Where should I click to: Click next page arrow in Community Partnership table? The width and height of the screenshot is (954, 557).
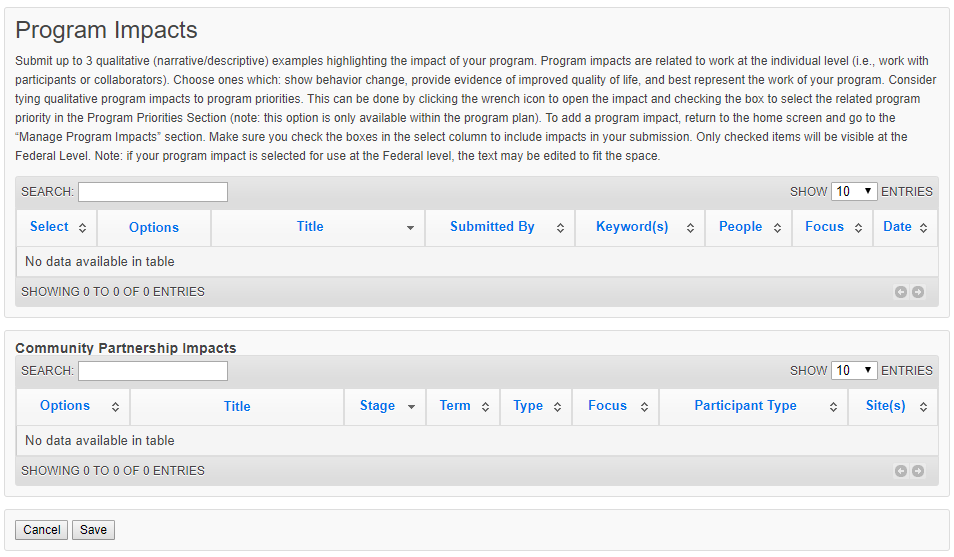[x=917, y=471]
